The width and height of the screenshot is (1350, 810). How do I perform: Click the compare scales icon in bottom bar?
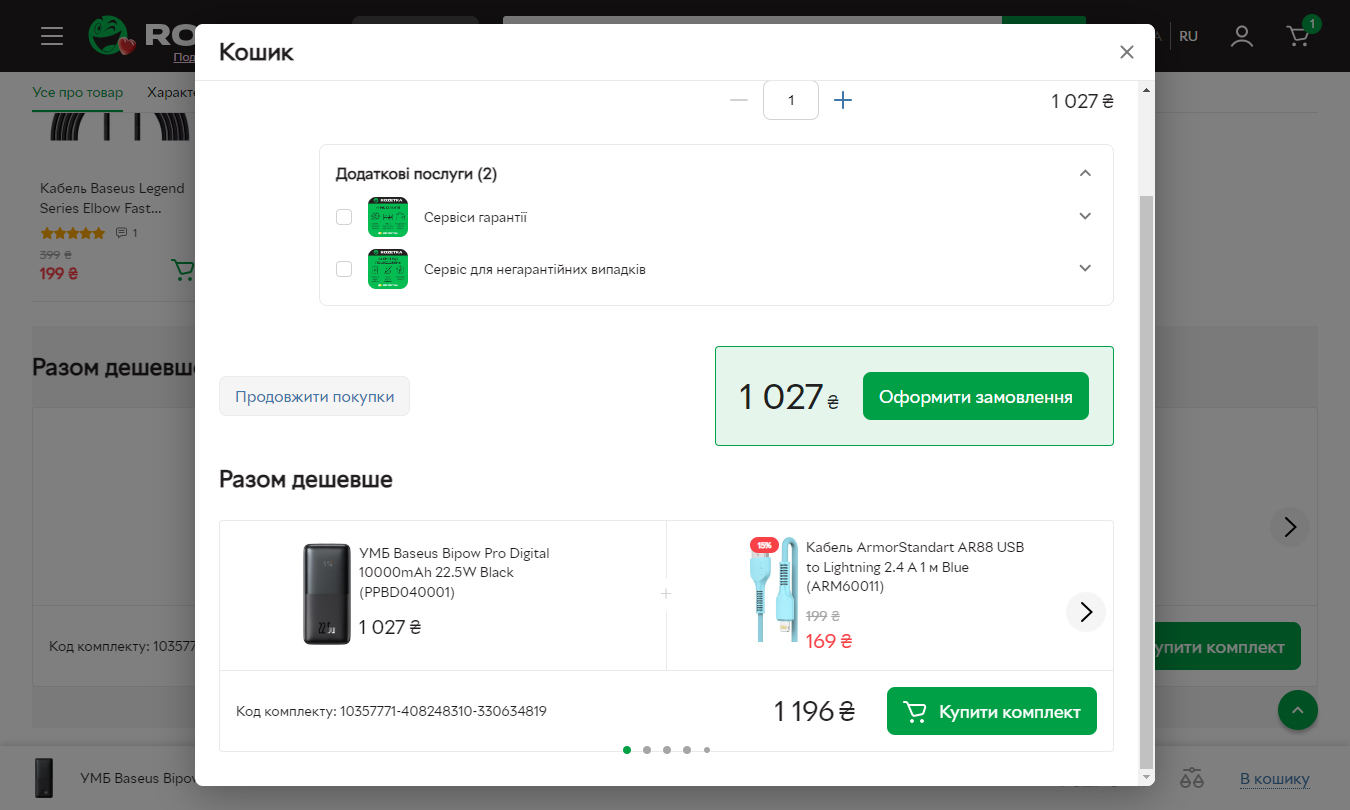(1192, 778)
